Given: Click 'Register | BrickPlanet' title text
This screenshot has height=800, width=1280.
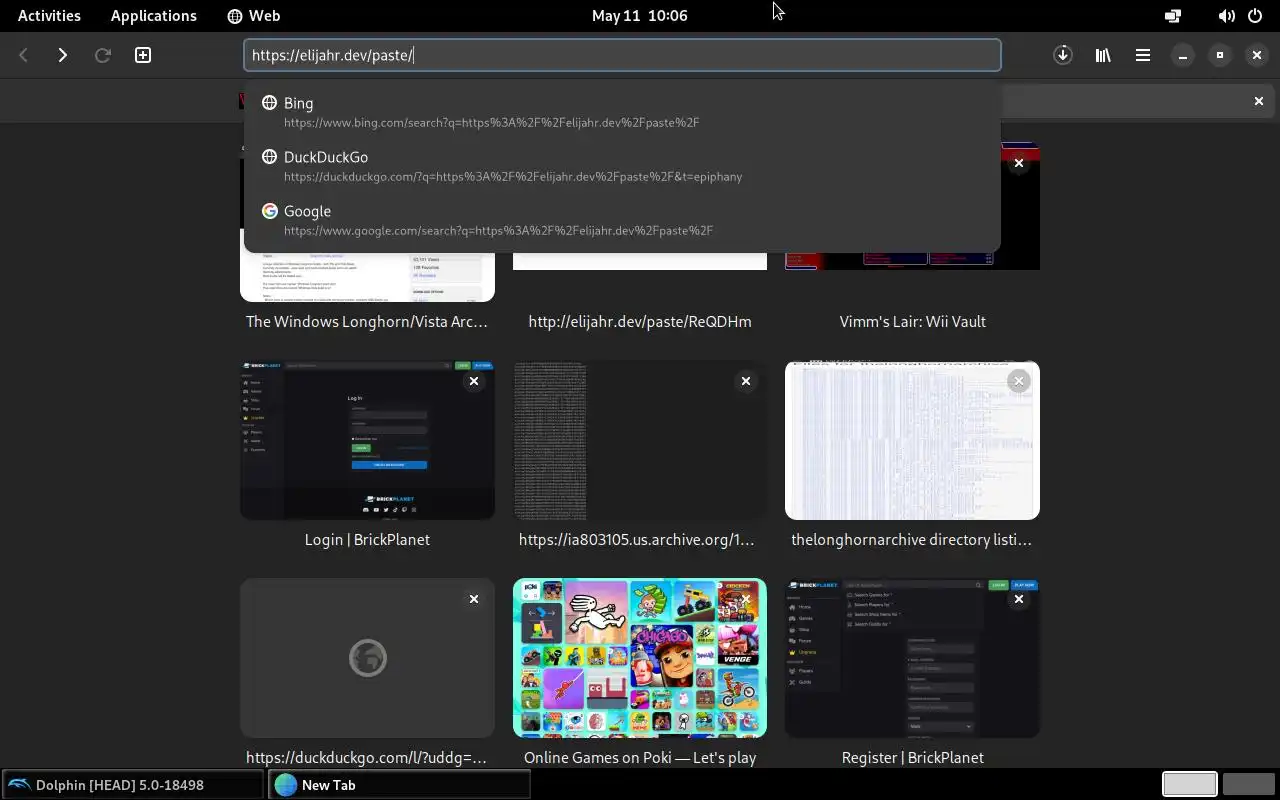Looking at the screenshot, I should click(x=912, y=758).
